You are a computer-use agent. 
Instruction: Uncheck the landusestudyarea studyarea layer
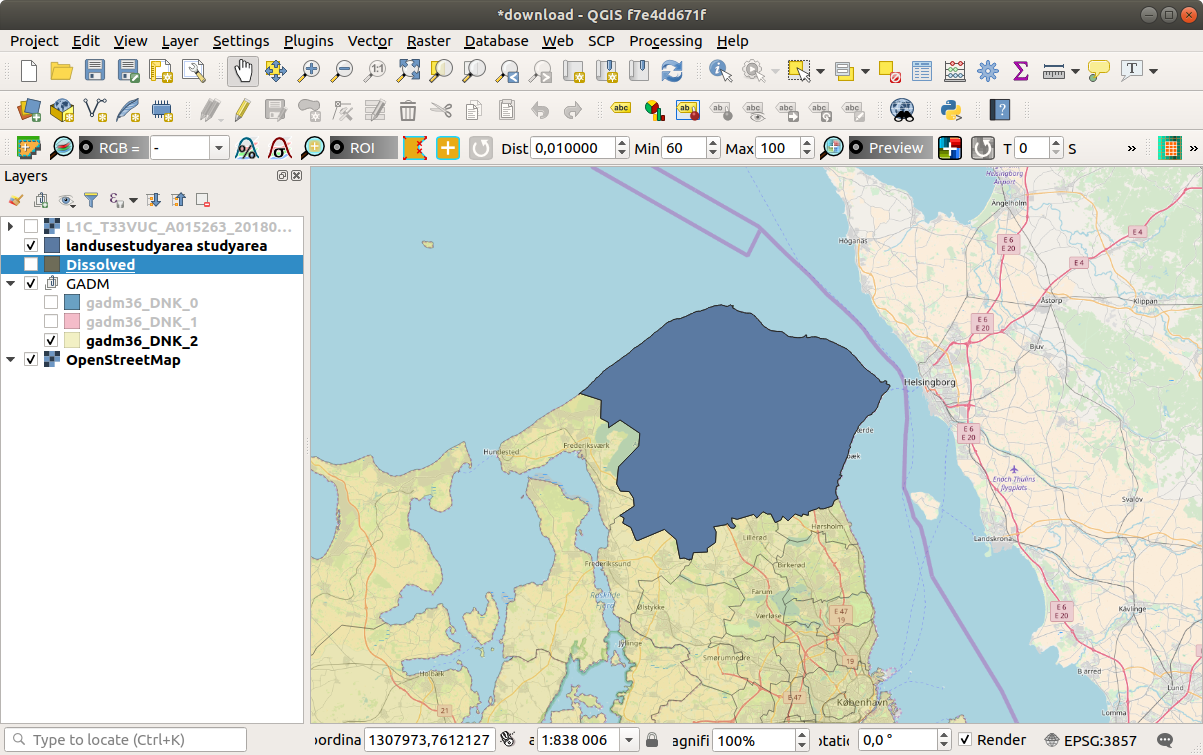31,246
